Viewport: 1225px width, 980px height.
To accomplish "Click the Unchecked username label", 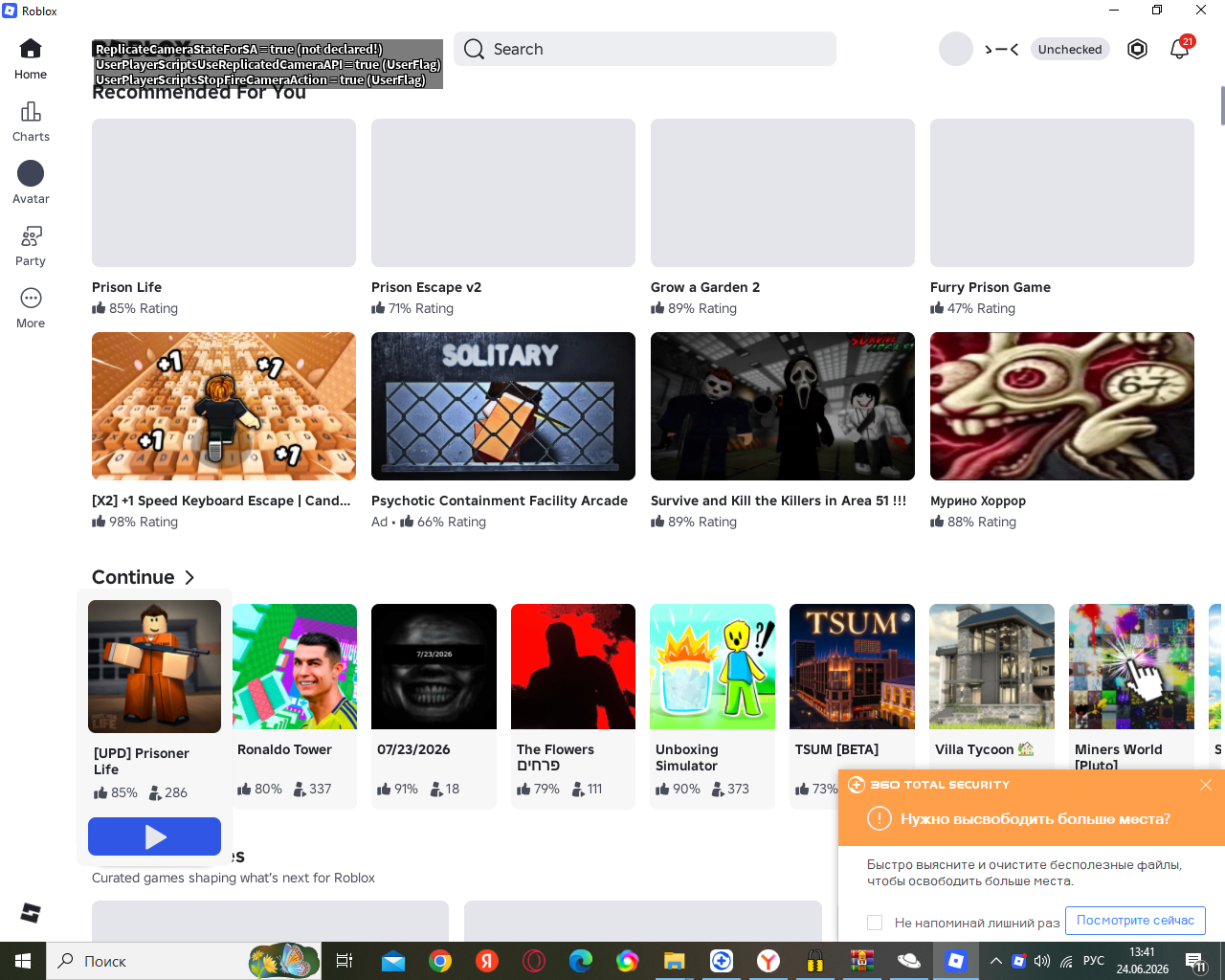I will (x=1070, y=49).
